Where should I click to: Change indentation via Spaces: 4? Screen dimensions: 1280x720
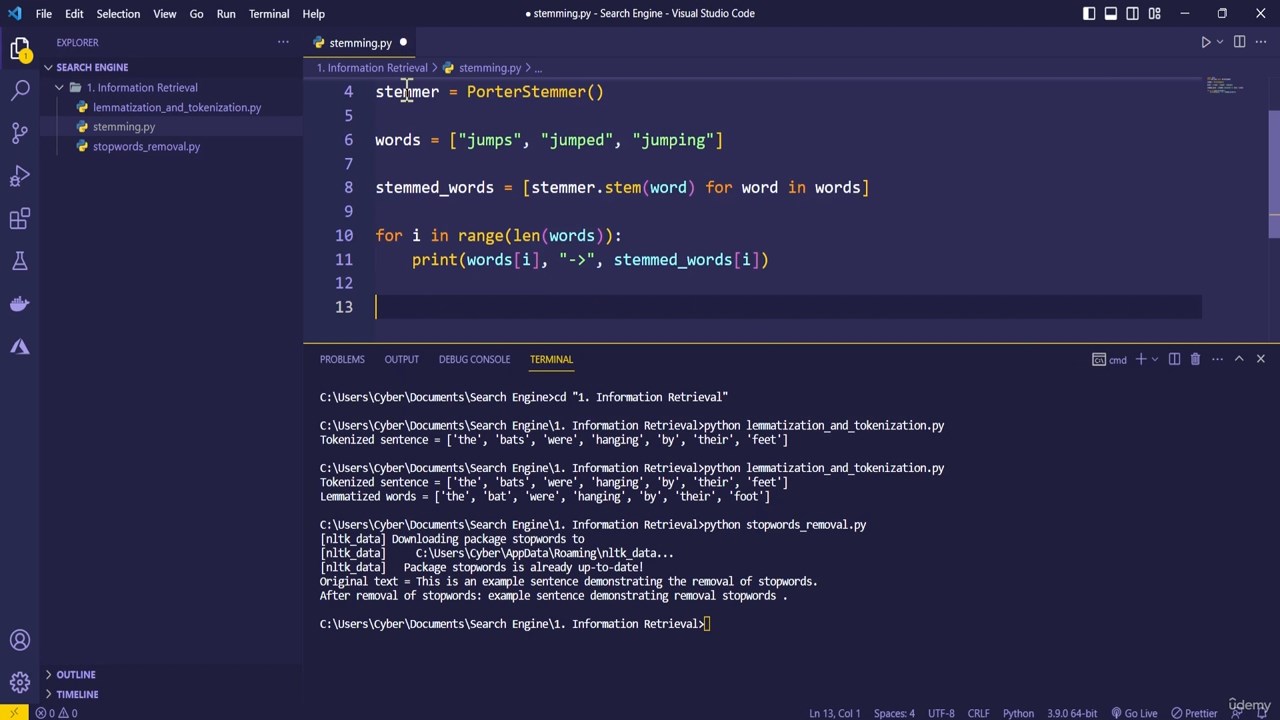click(x=894, y=713)
